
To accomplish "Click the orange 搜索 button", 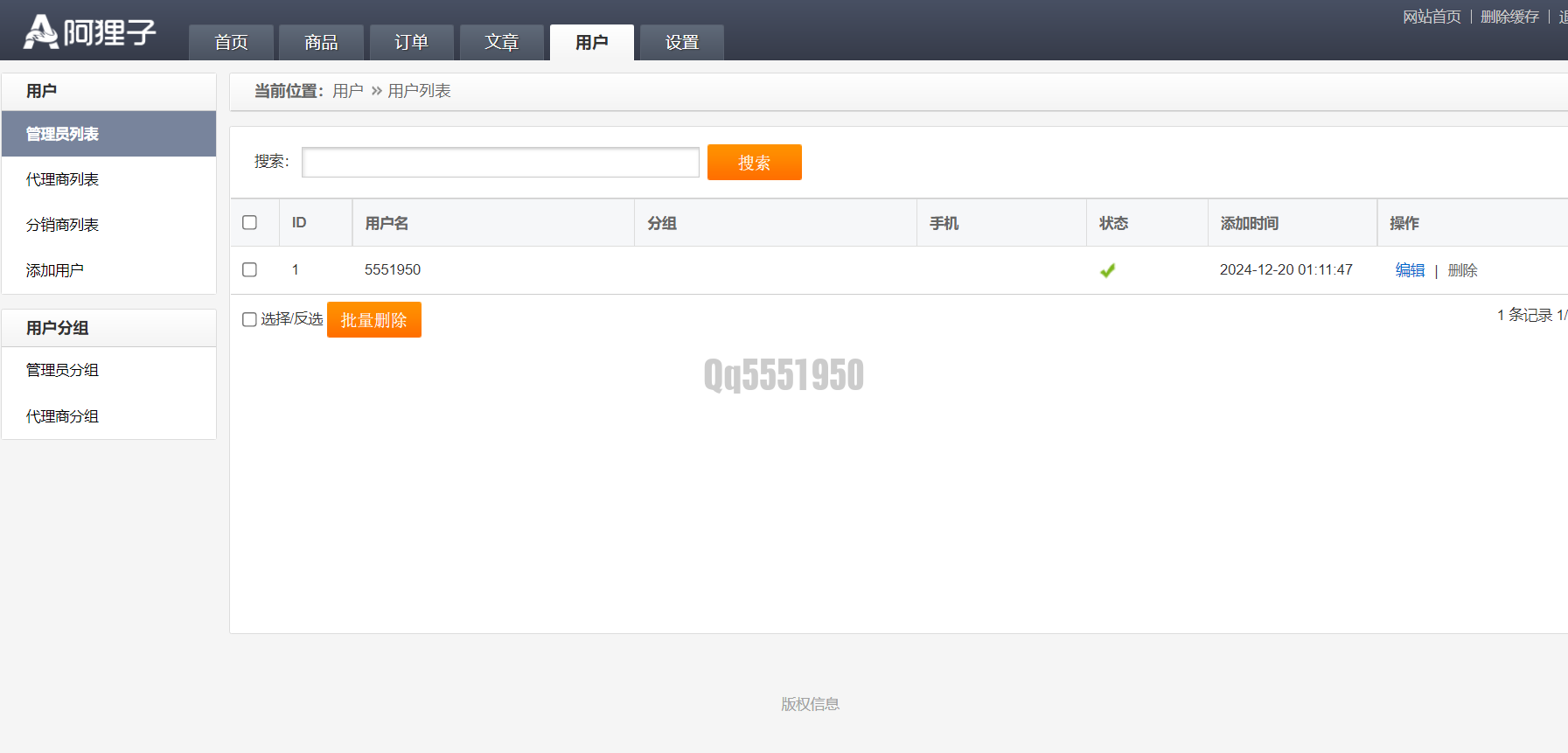I will pos(755,162).
